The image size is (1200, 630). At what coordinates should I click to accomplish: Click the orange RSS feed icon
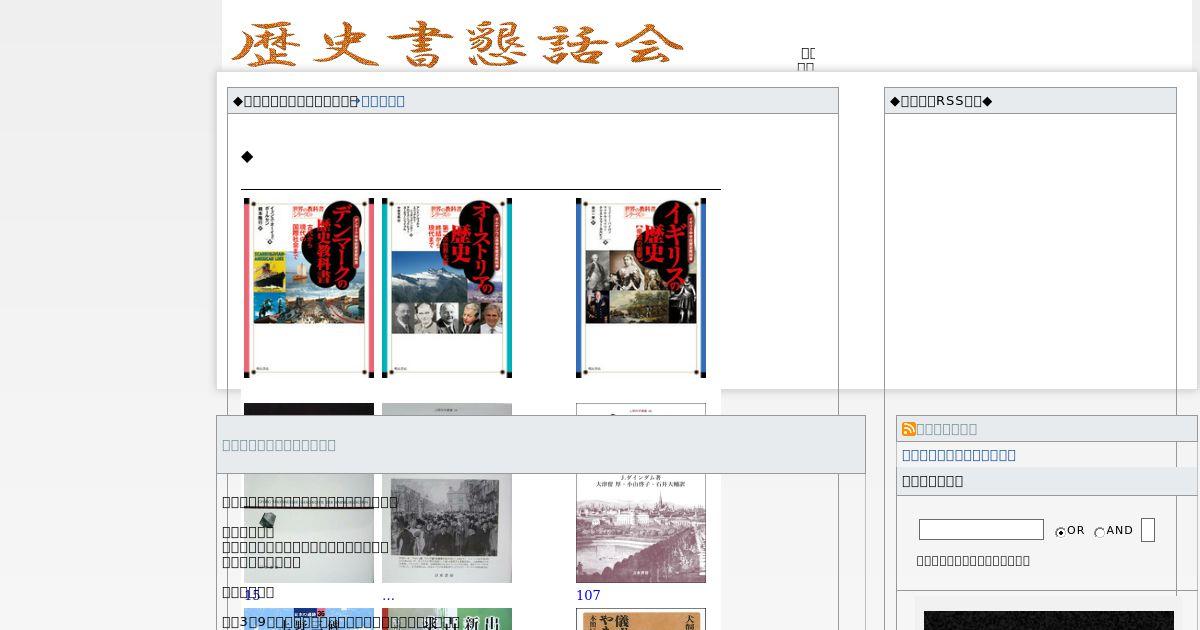pos(909,429)
